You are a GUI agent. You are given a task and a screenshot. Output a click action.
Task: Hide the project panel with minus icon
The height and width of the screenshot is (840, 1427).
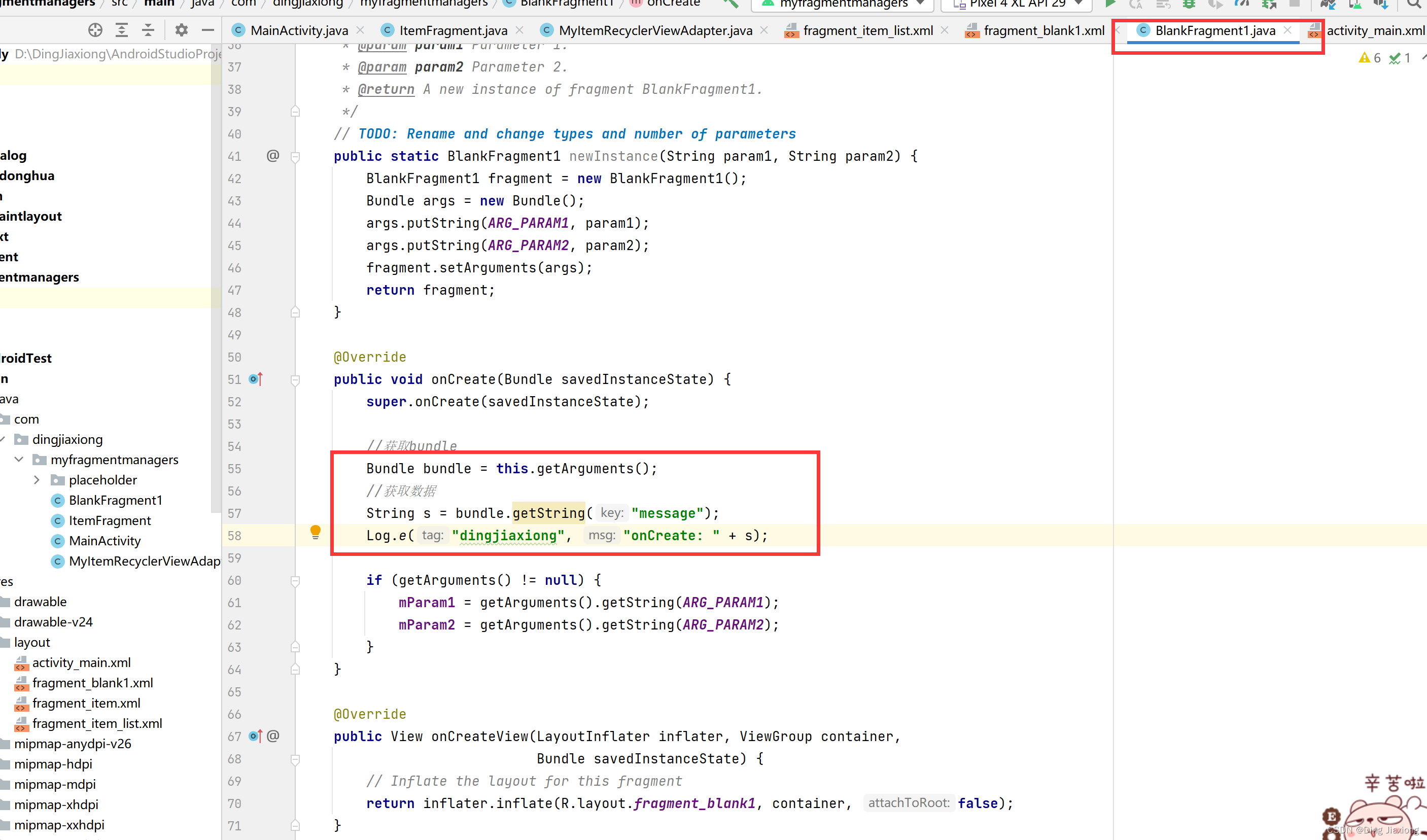tap(208, 30)
